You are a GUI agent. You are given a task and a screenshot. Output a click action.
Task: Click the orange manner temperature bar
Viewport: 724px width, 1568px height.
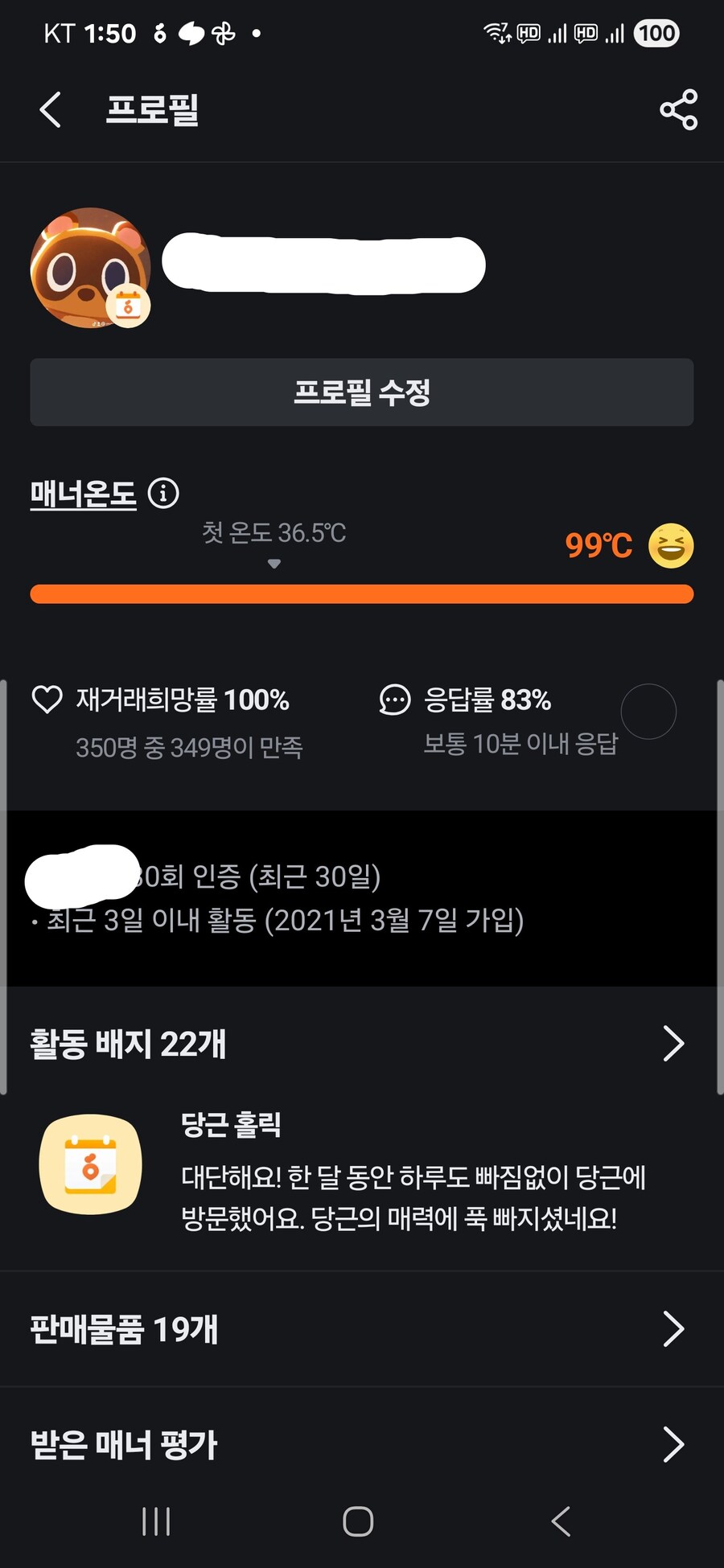coord(362,594)
